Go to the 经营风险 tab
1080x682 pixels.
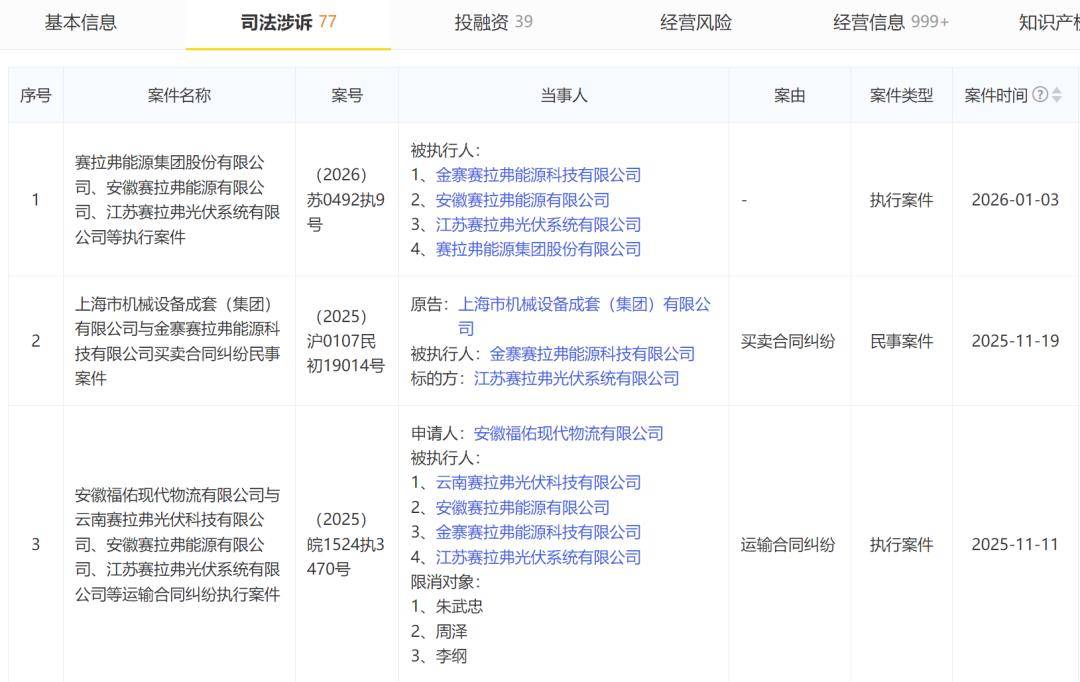(696, 22)
